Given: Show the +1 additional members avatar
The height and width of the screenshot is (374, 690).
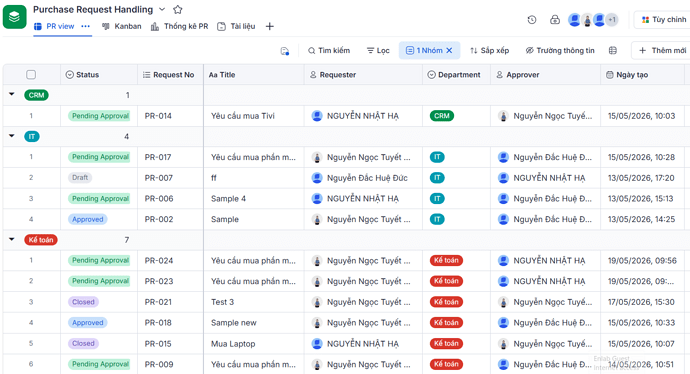Looking at the screenshot, I should pyautogui.click(x=612, y=19).
